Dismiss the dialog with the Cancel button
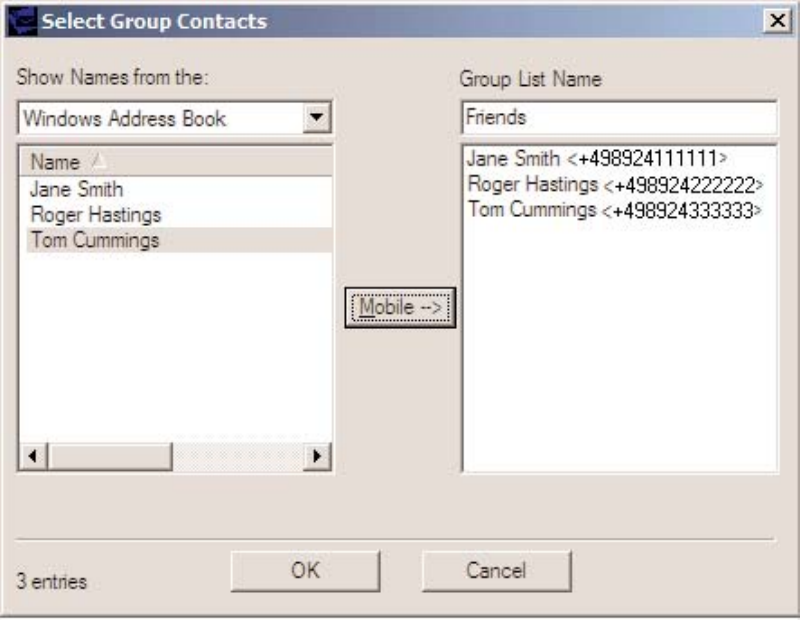Image resolution: width=800 pixels, height=620 pixels. pos(496,571)
